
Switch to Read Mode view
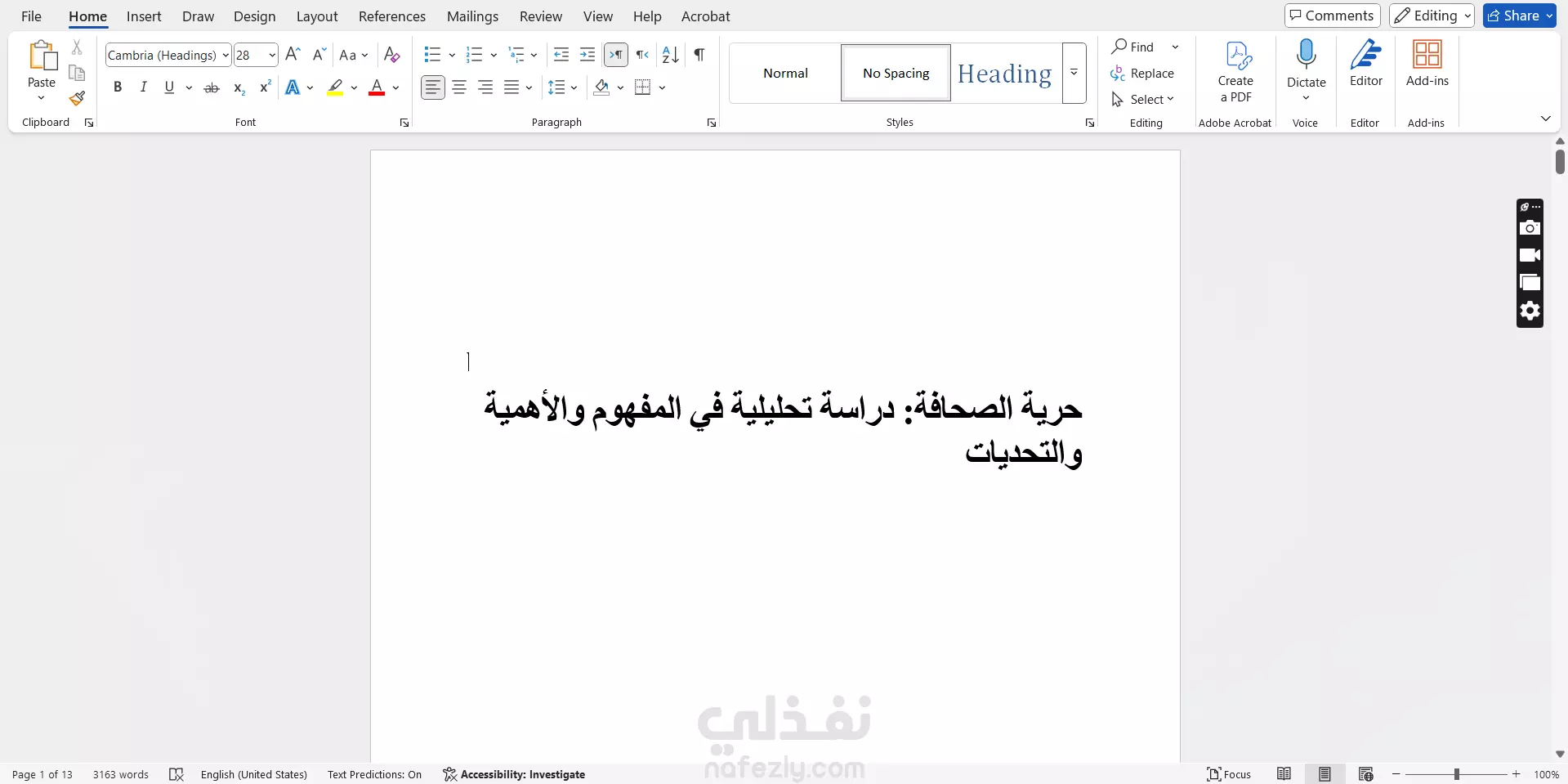point(1284,774)
